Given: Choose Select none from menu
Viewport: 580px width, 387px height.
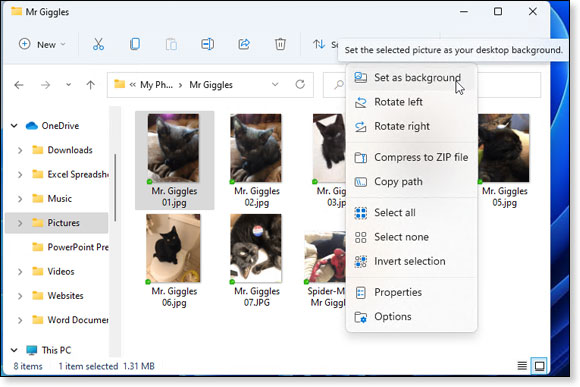Looking at the screenshot, I should 412,237.
